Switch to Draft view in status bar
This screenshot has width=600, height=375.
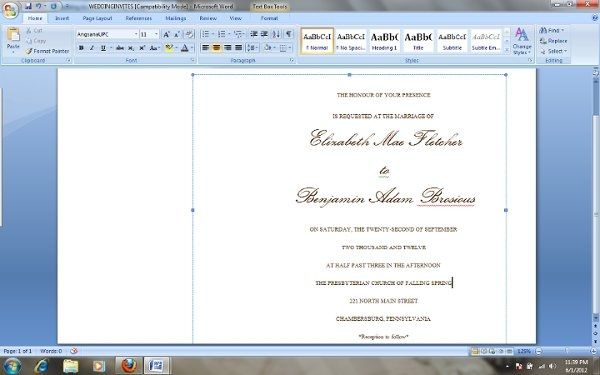[x=510, y=351]
